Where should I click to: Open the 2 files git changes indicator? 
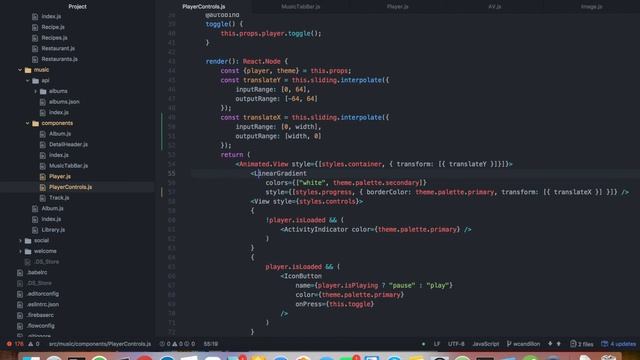point(581,344)
